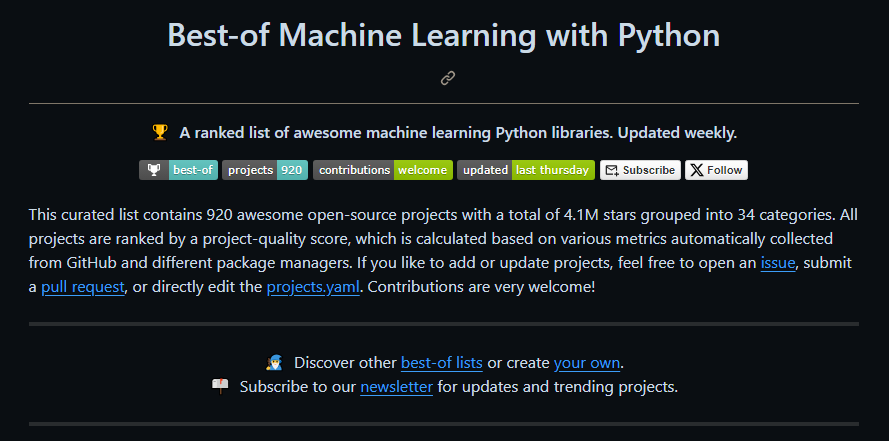Screen dimensions: 889x441
Task: Click the mailbox emoji before Subscribe
Action: (x=220, y=387)
